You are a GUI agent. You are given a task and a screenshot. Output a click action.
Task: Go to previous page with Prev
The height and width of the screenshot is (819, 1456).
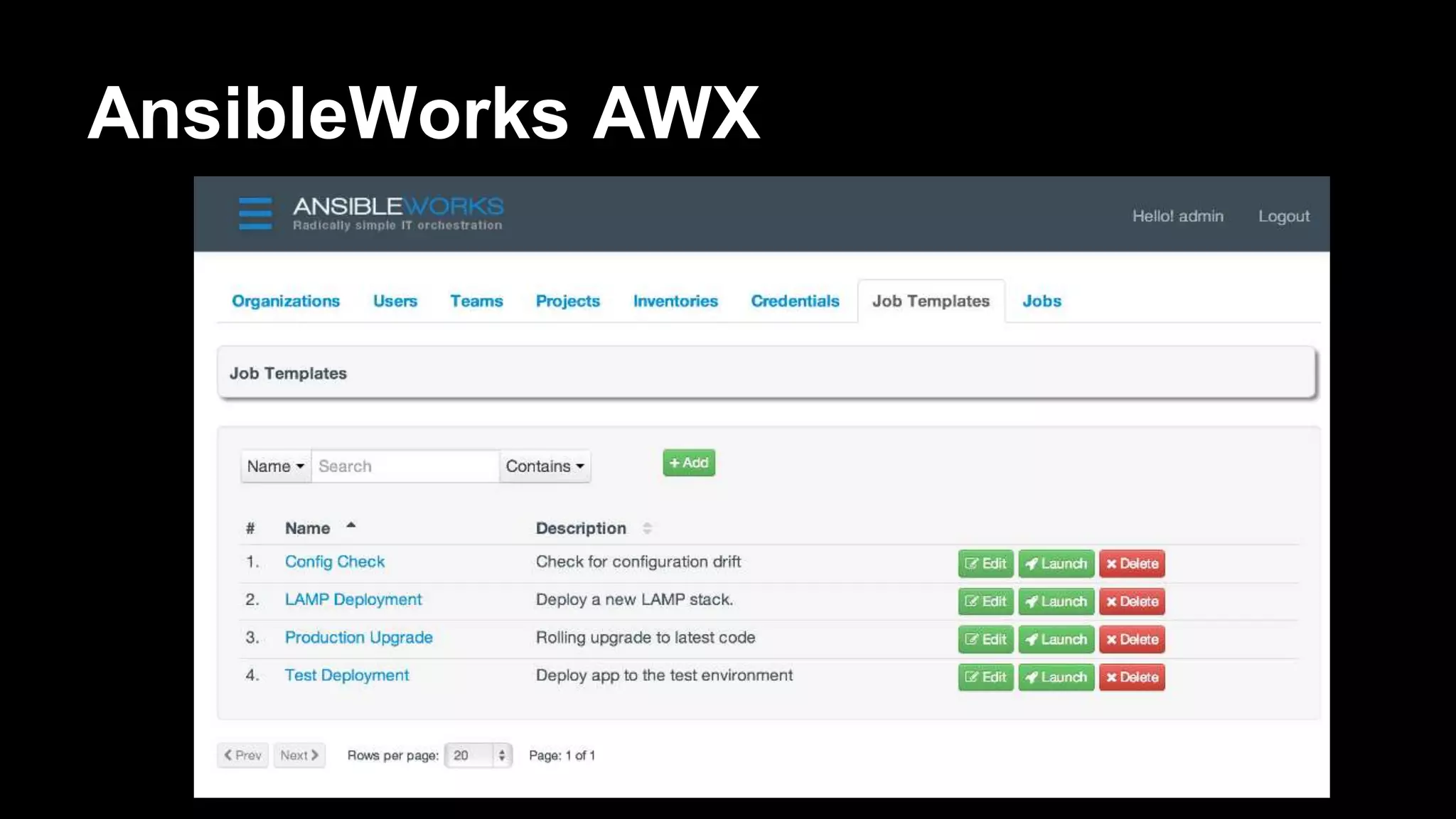click(x=242, y=755)
